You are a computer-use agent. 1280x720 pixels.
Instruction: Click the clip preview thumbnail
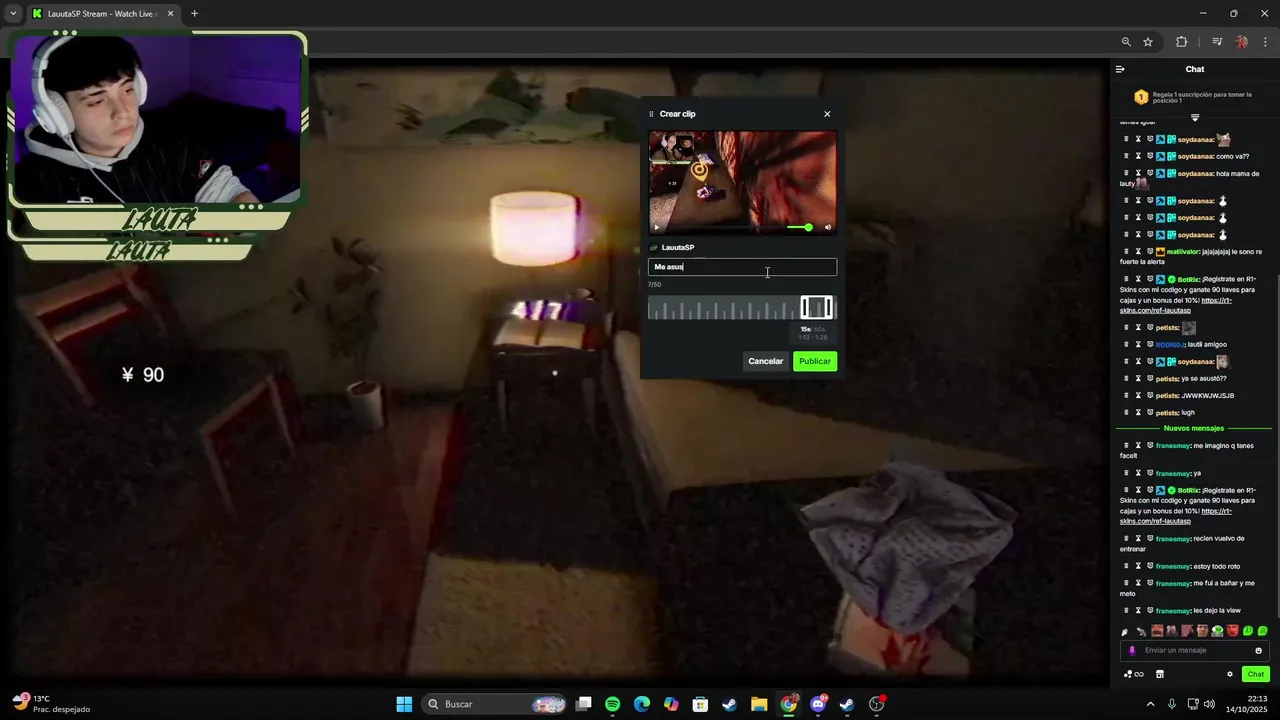point(742,183)
